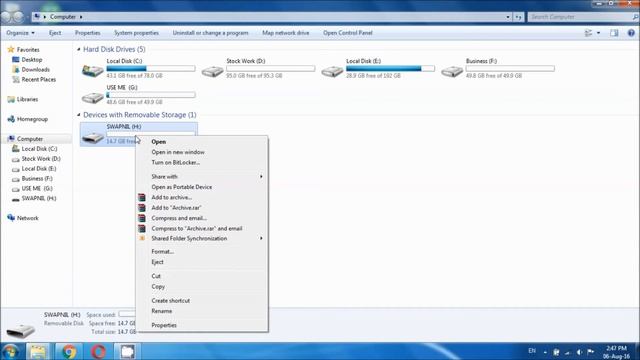Click the SWAPNIL (H:) removable drive icon
640x360 pixels.
pyautogui.click(x=93, y=138)
